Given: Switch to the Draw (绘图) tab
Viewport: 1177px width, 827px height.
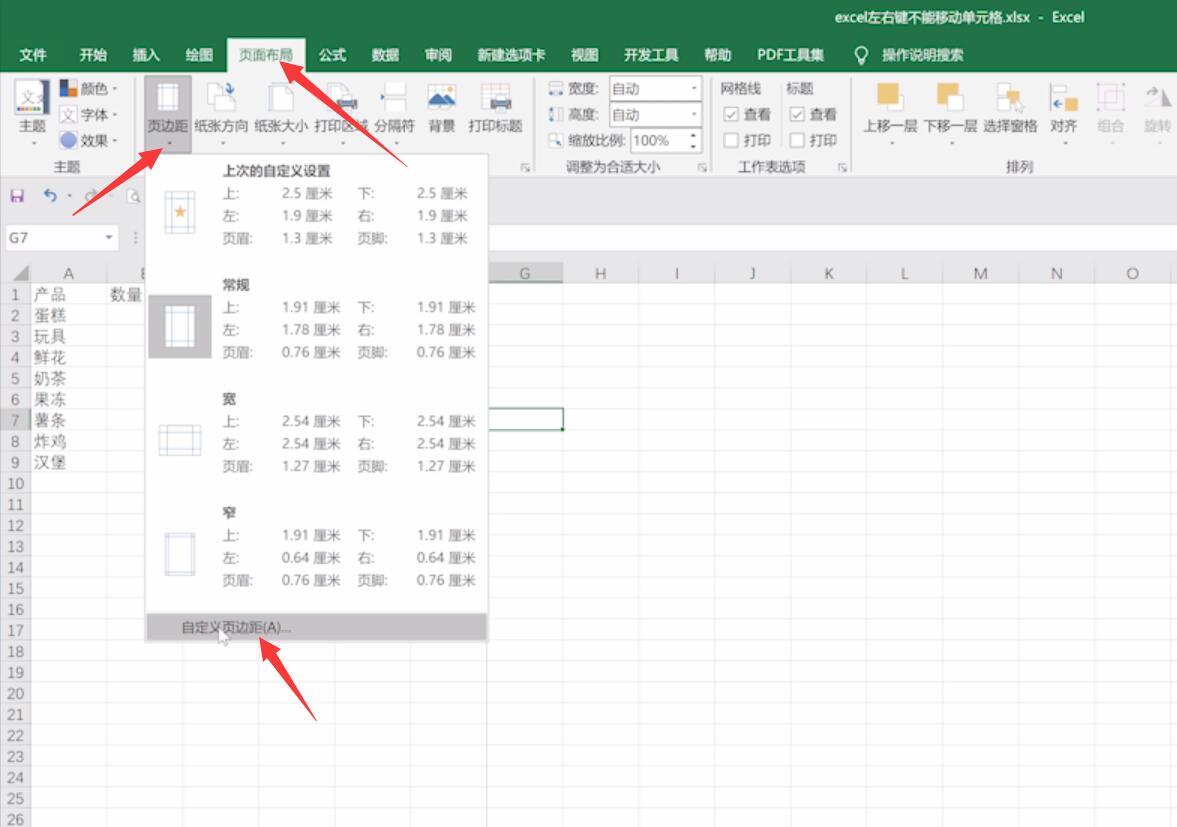Looking at the screenshot, I should pos(199,55).
